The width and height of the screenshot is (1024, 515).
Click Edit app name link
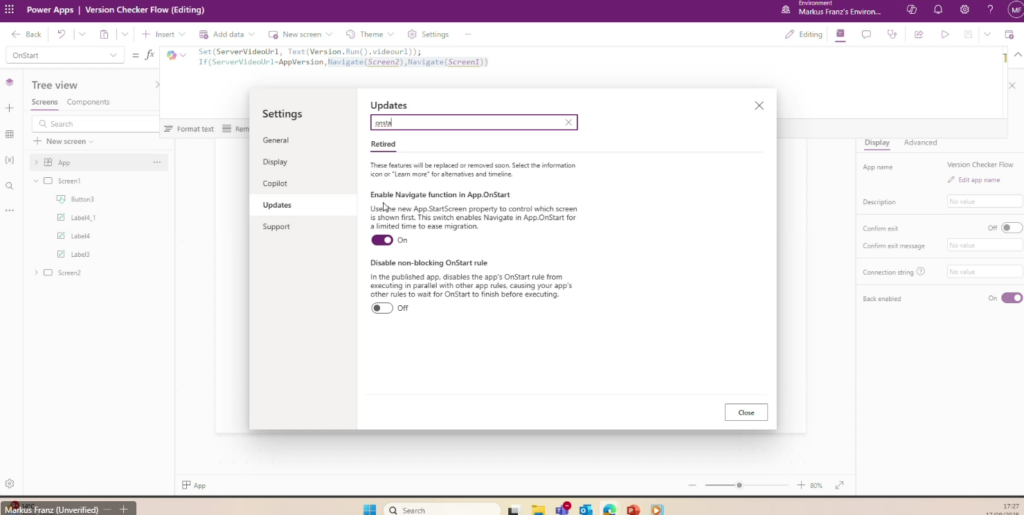(974, 180)
